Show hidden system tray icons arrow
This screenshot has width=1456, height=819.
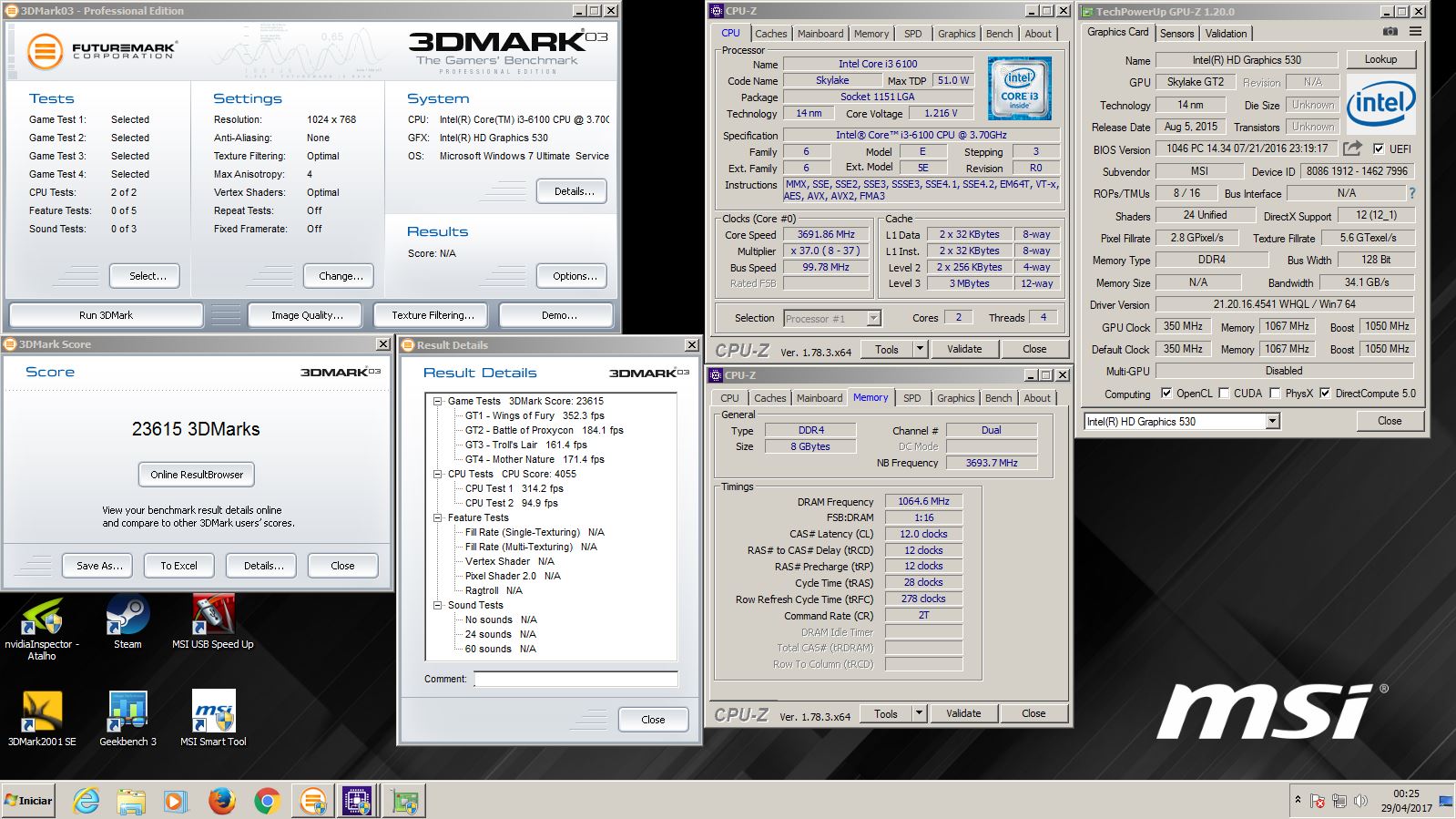click(1298, 800)
